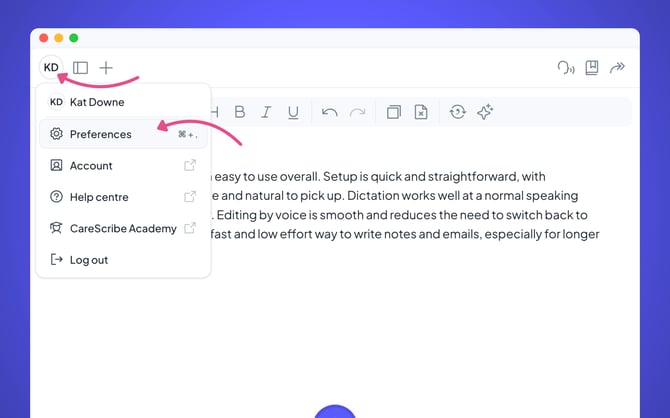Underline the selected text

point(293,112)
